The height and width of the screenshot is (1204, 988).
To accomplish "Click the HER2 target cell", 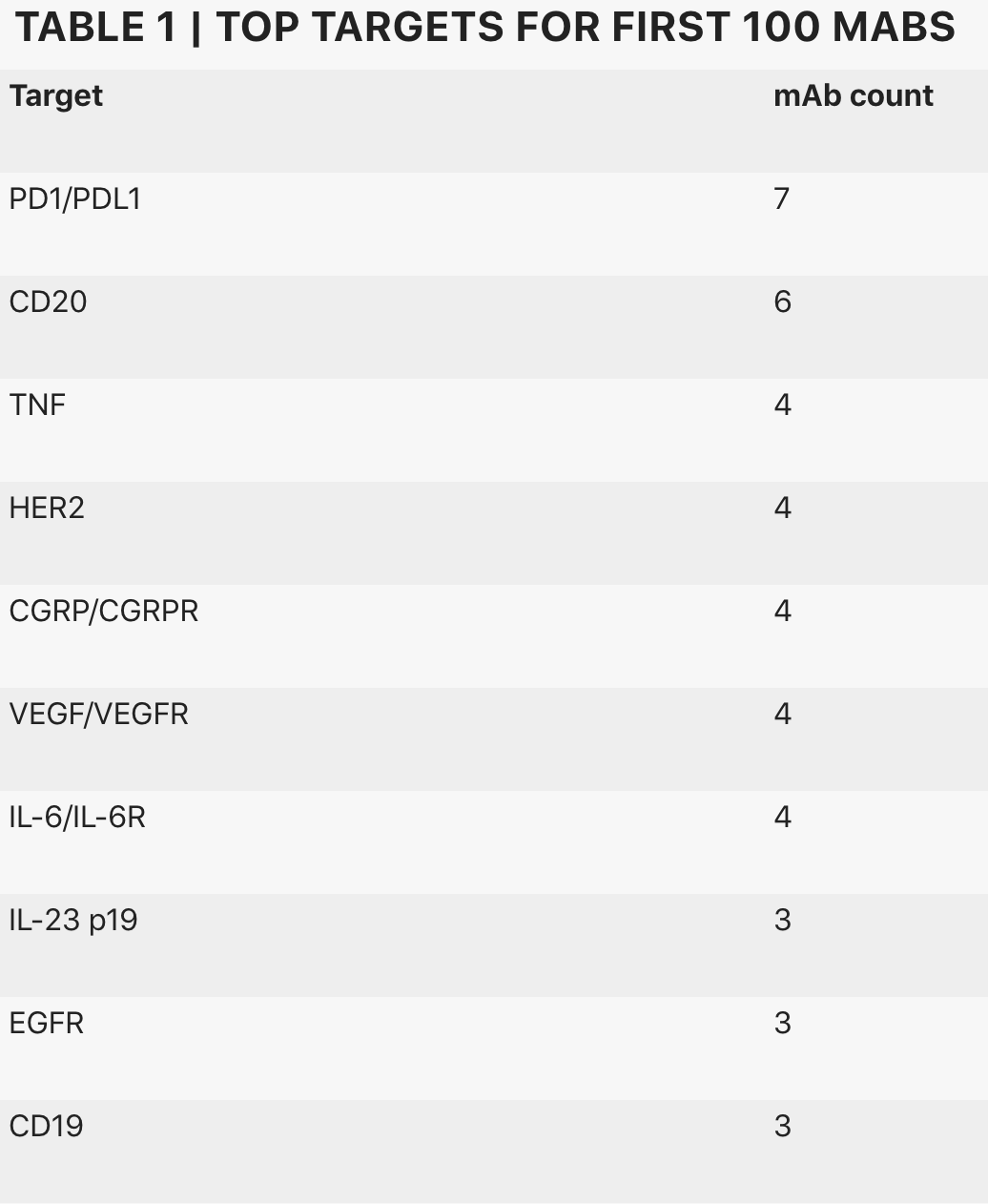I will click(47, 508).
